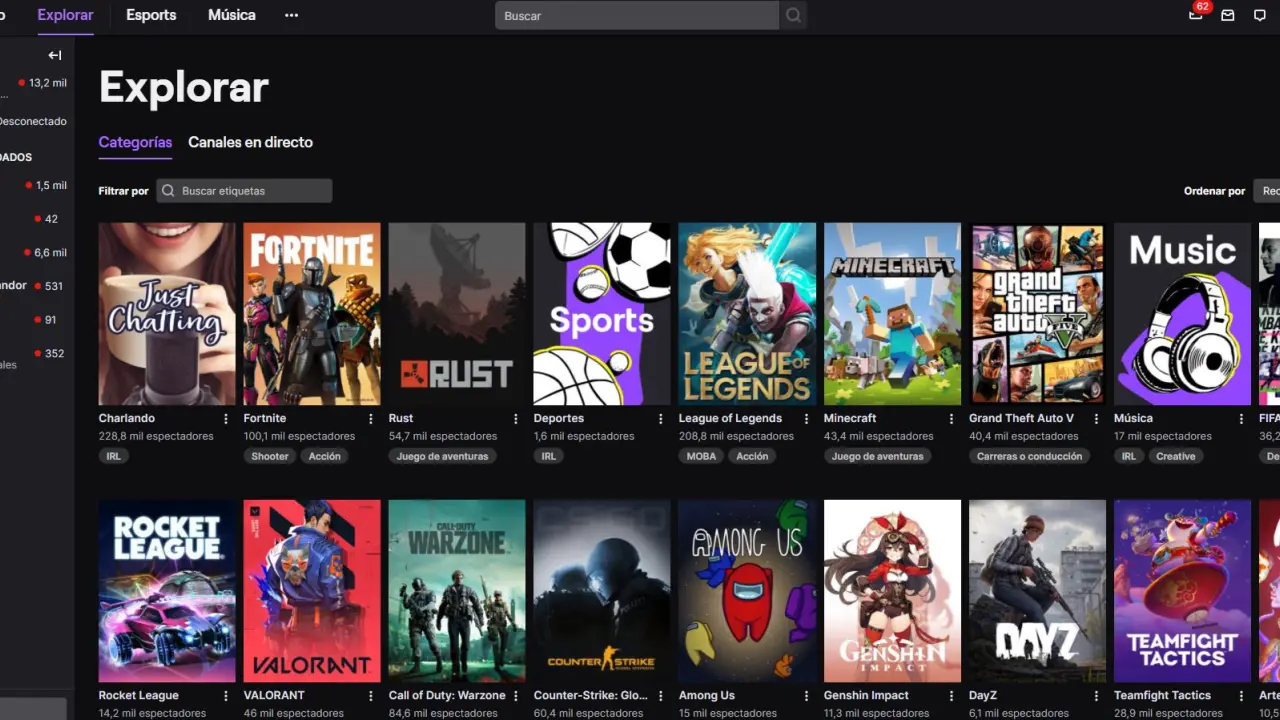
Task: Open three-dot menu for Minecraft category
Action: [951, 419]
